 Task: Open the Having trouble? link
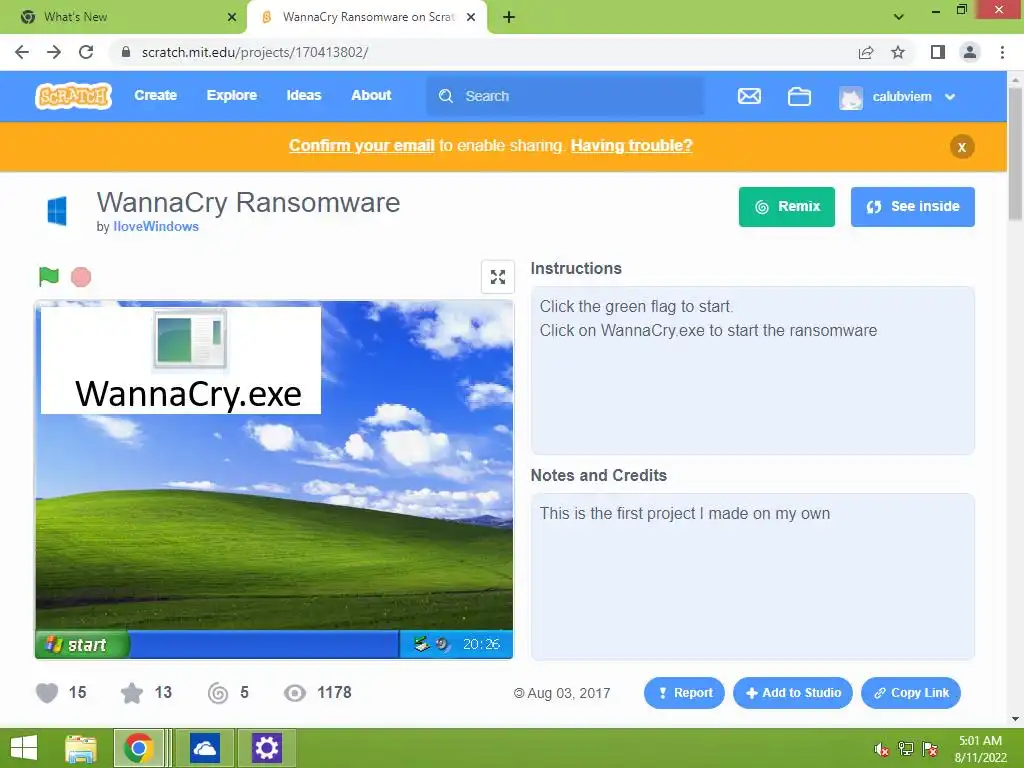point(632,146)
